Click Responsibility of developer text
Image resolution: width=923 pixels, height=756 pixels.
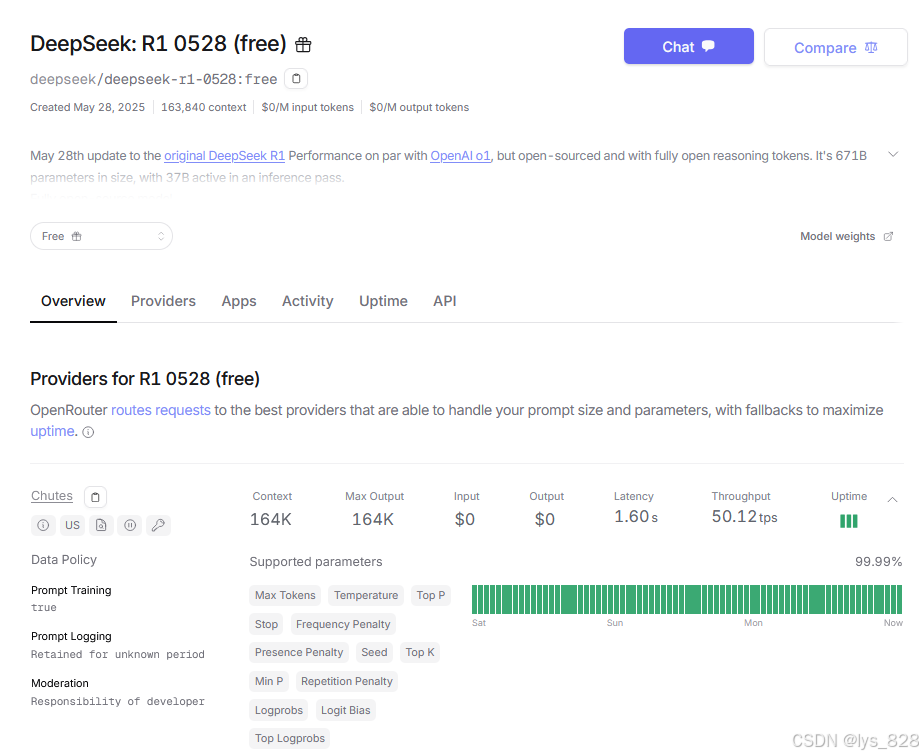point(118,701)
